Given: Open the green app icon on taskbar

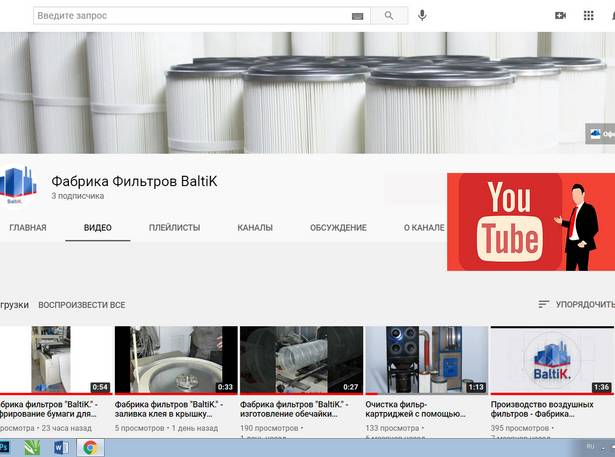Looking at the screenshot, I should (x=32, y=447).
